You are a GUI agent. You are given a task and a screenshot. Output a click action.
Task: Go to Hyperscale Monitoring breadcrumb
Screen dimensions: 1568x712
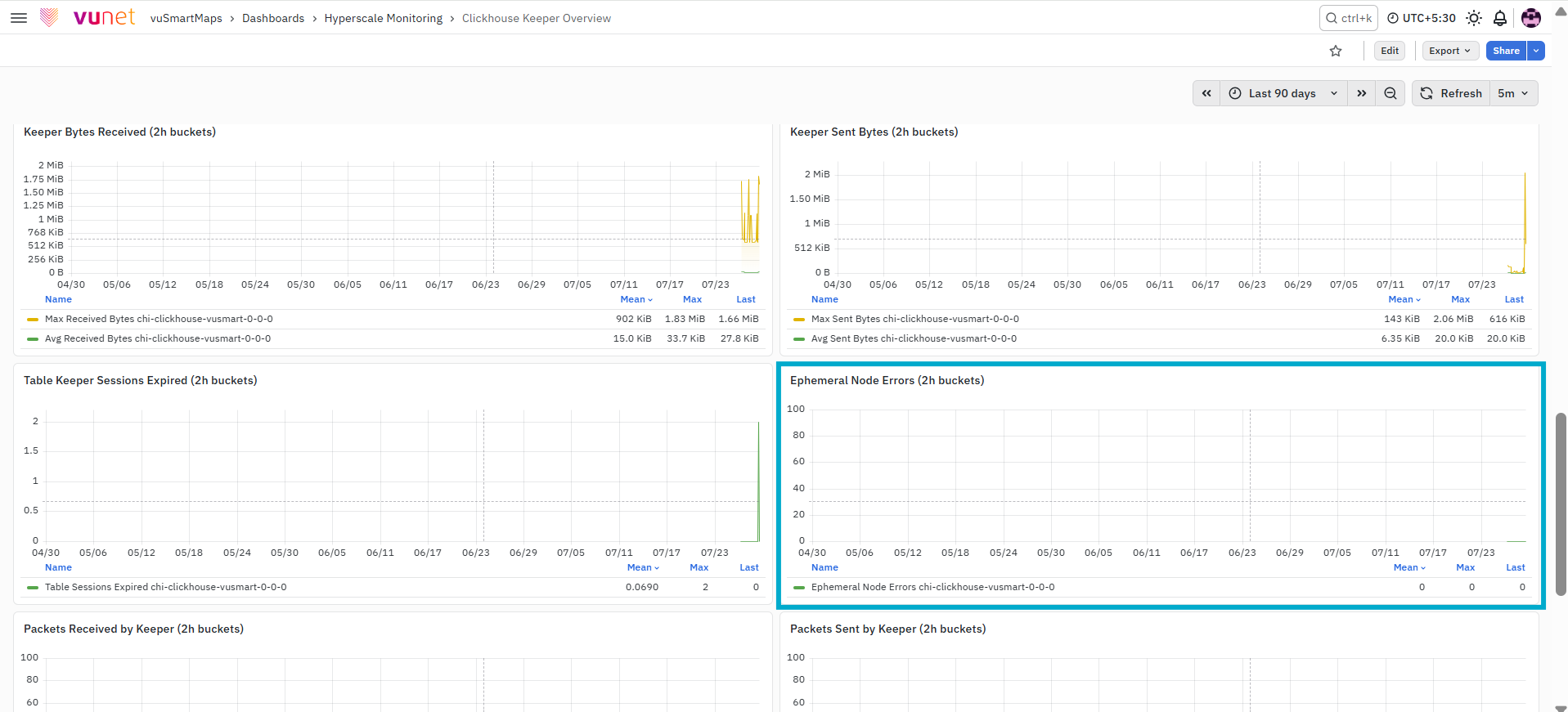click(383, 18)
